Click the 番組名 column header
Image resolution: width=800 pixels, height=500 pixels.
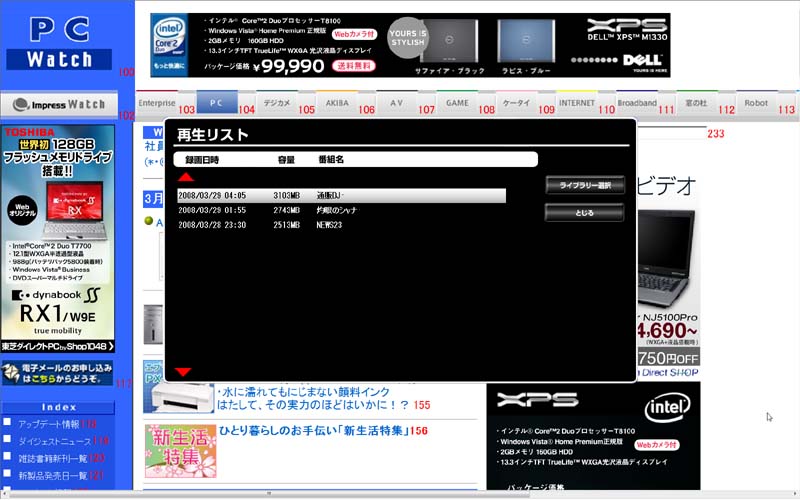click(x=331, y=160)
